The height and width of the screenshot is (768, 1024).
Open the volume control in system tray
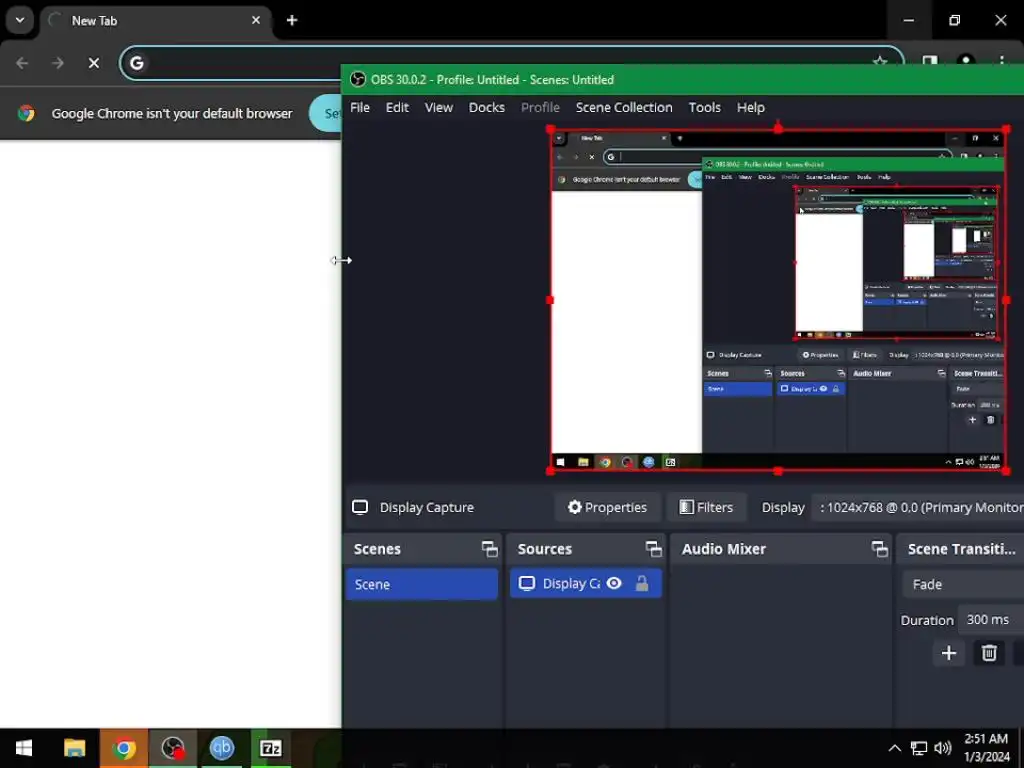pos(942,748)
